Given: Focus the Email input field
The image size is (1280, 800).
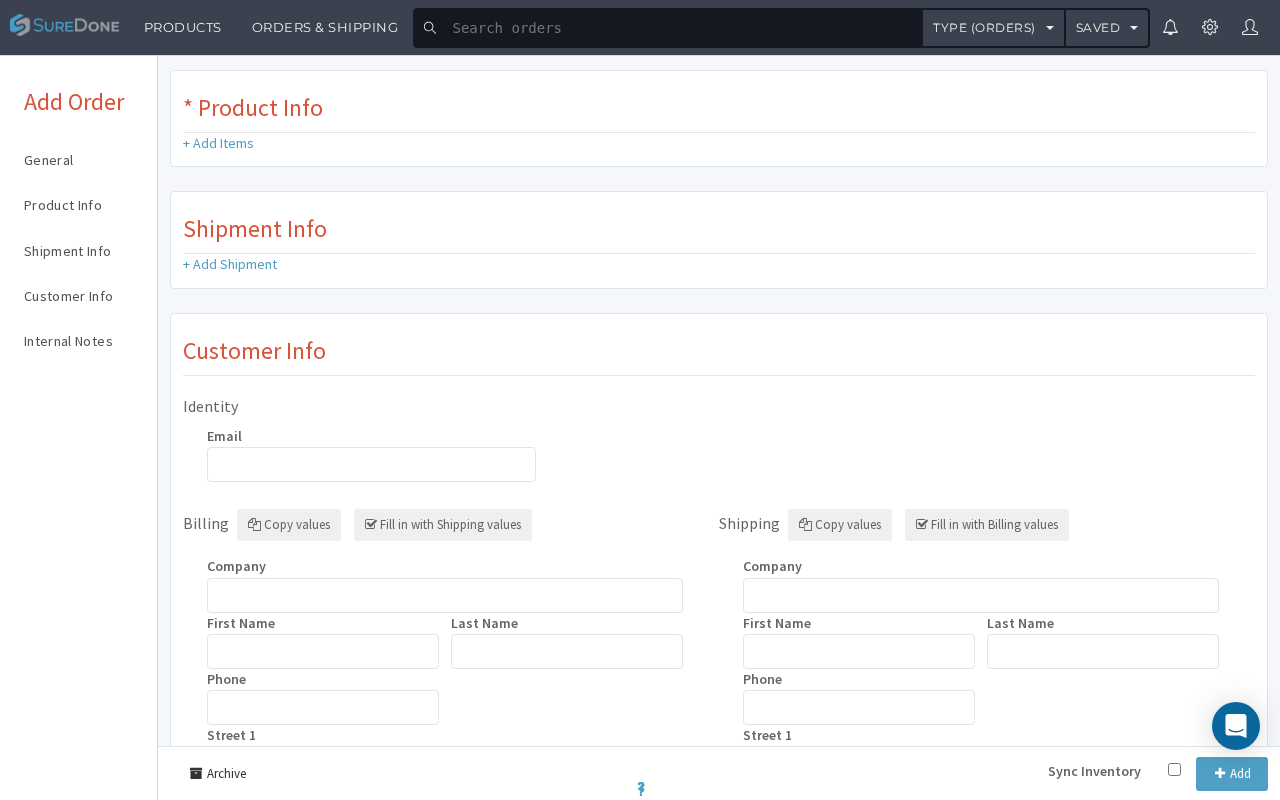Looking at the screenshot, I should tap(371, 465).
